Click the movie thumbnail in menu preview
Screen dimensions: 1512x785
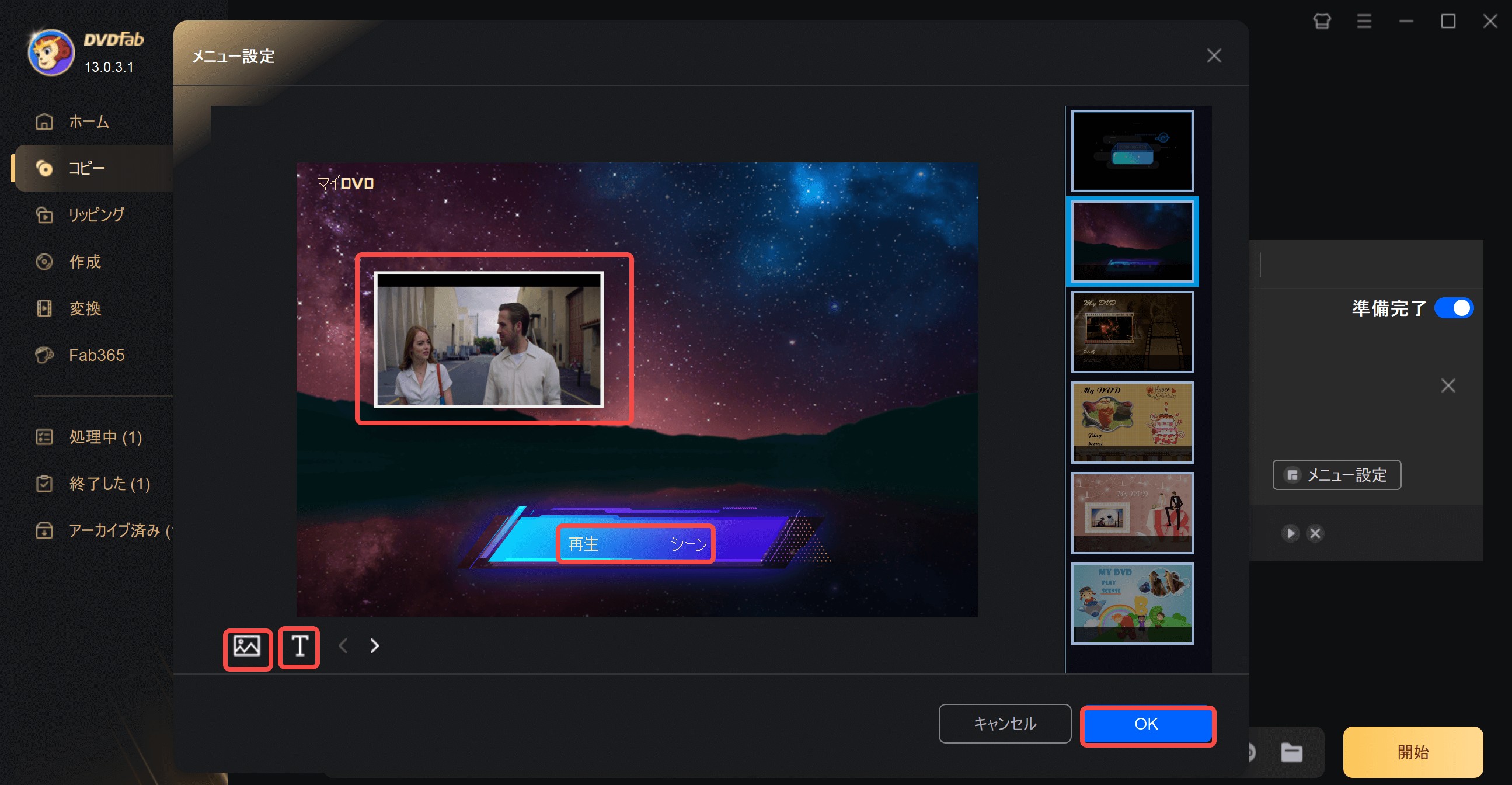click(489, 339)
